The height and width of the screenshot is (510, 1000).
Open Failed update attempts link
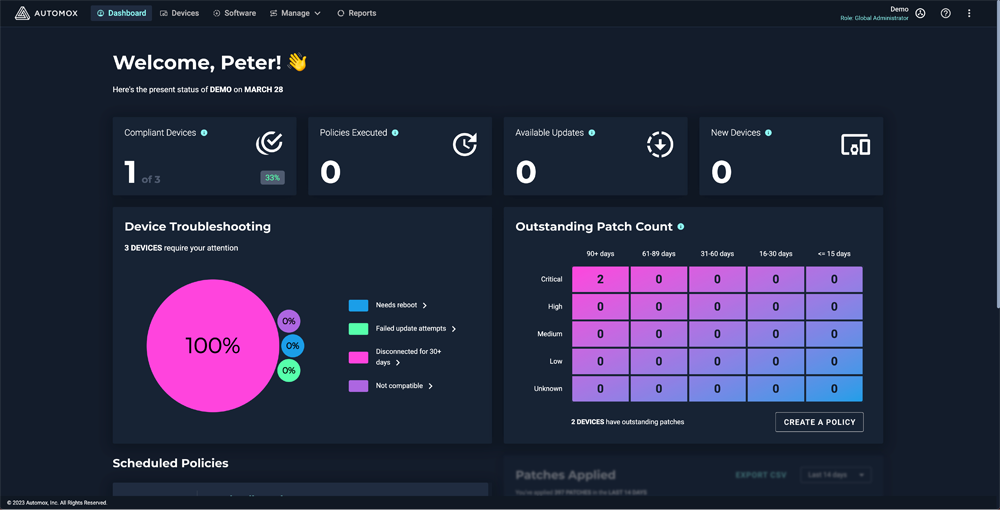[x=416, y=329]
